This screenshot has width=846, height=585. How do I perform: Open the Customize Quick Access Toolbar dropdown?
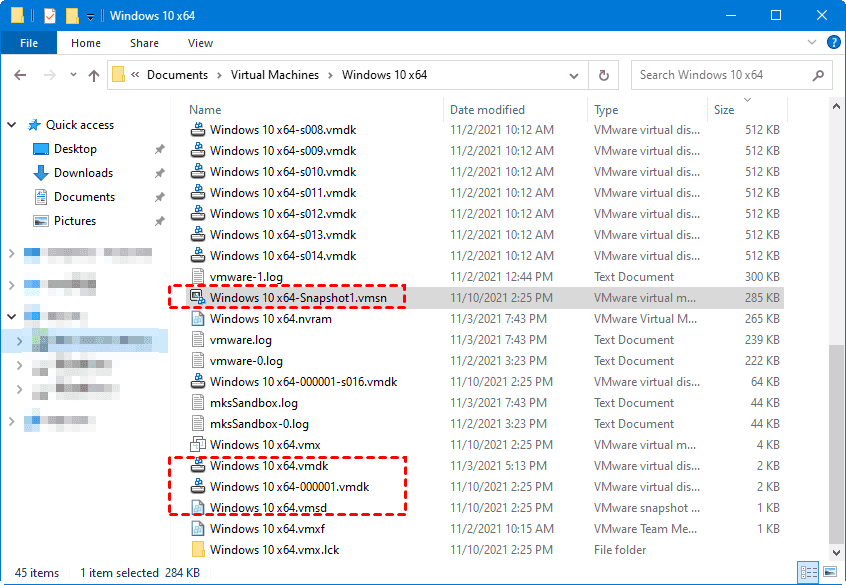(x=91, y=17)
